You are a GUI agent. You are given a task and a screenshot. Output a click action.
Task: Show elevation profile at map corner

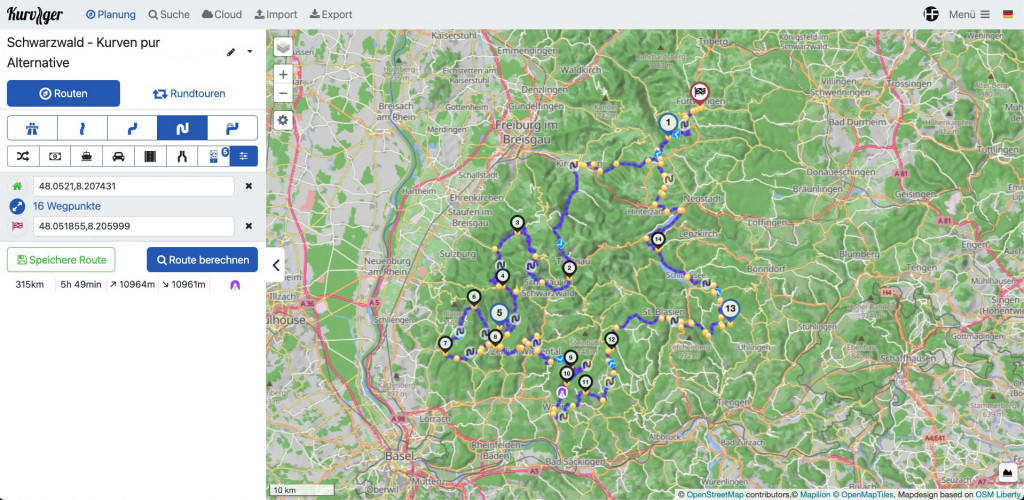coord(1007,472)
